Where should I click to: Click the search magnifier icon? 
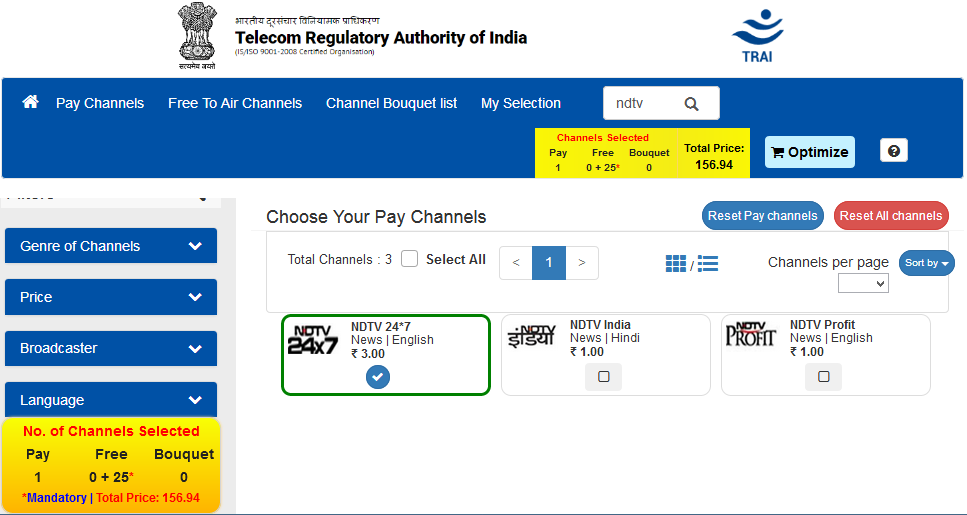click(691, 104)
